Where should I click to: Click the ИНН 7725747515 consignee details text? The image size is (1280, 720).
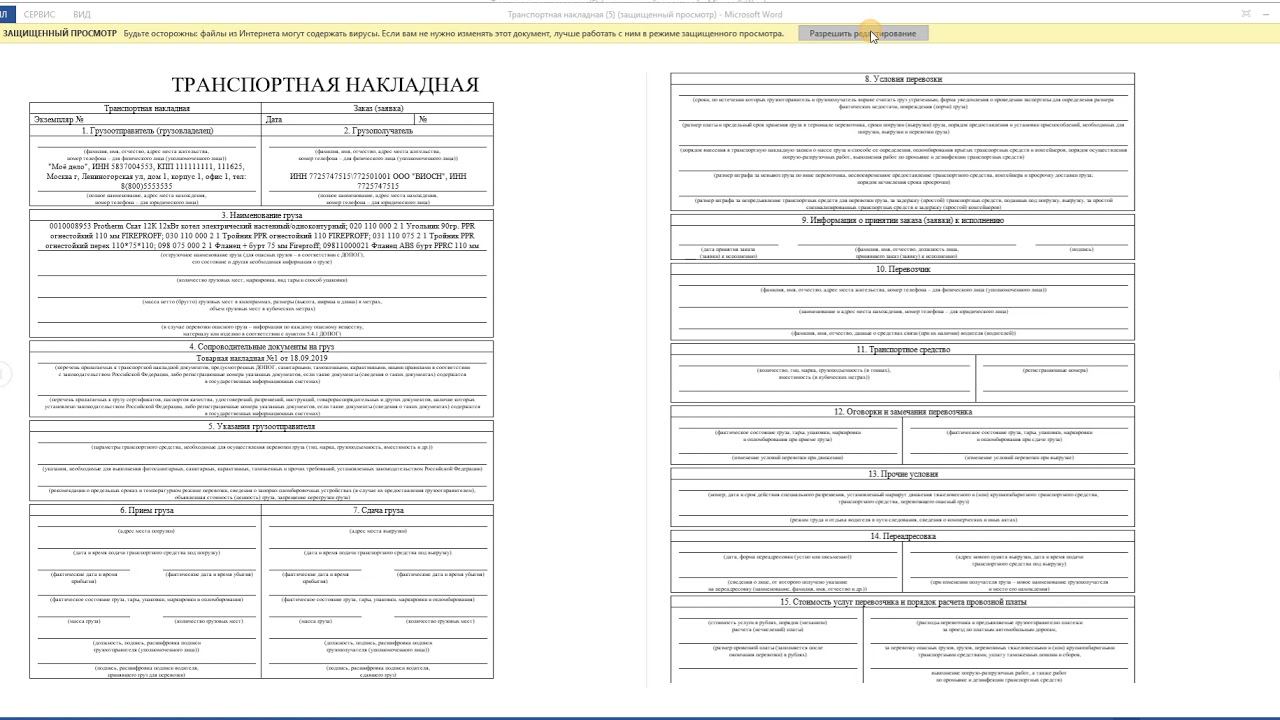[378, 181]
